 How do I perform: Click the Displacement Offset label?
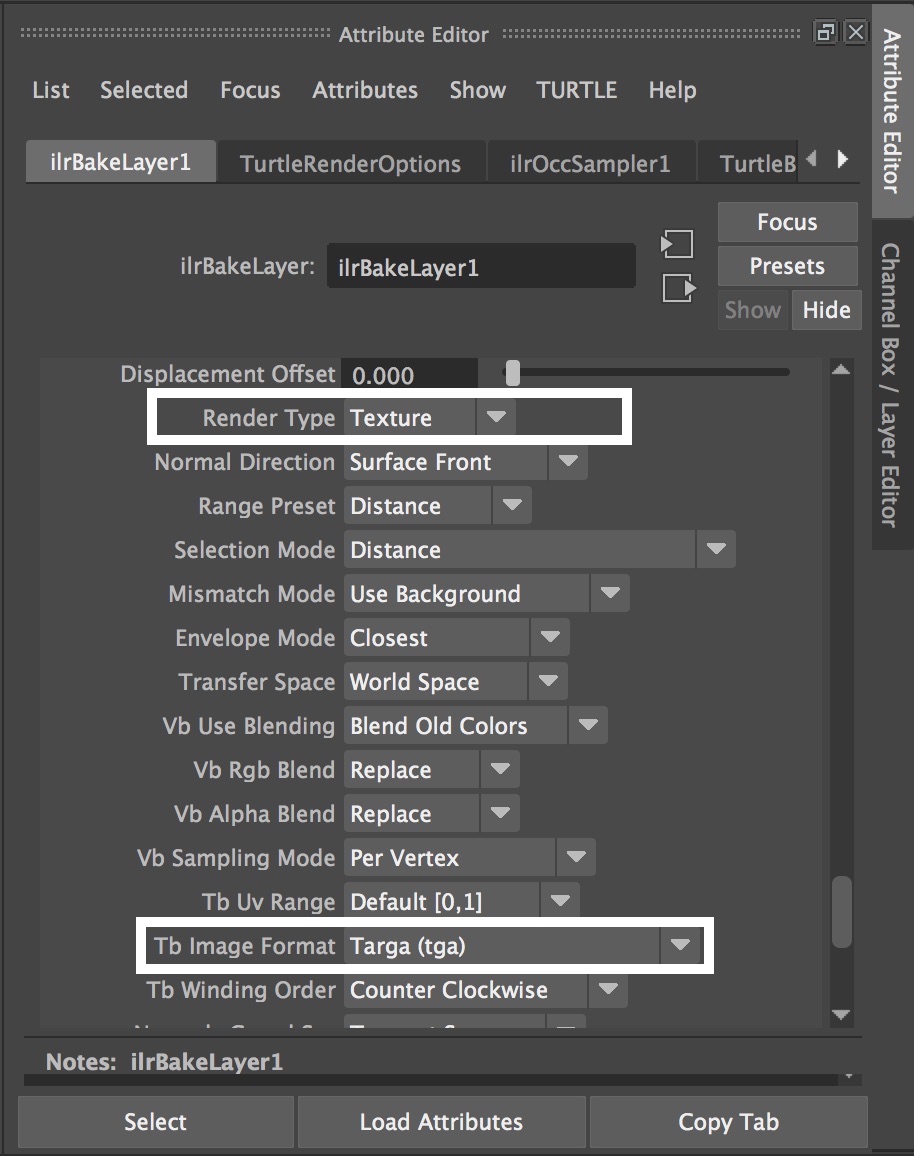[228, 374]
